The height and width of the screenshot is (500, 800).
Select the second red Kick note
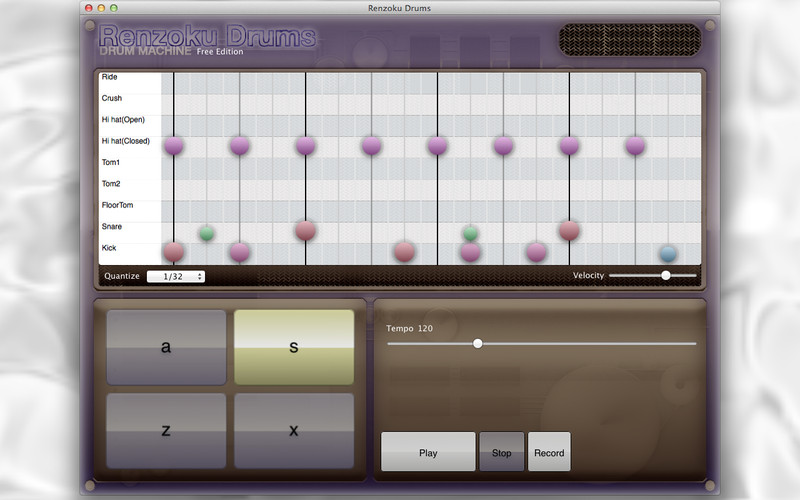405,252
